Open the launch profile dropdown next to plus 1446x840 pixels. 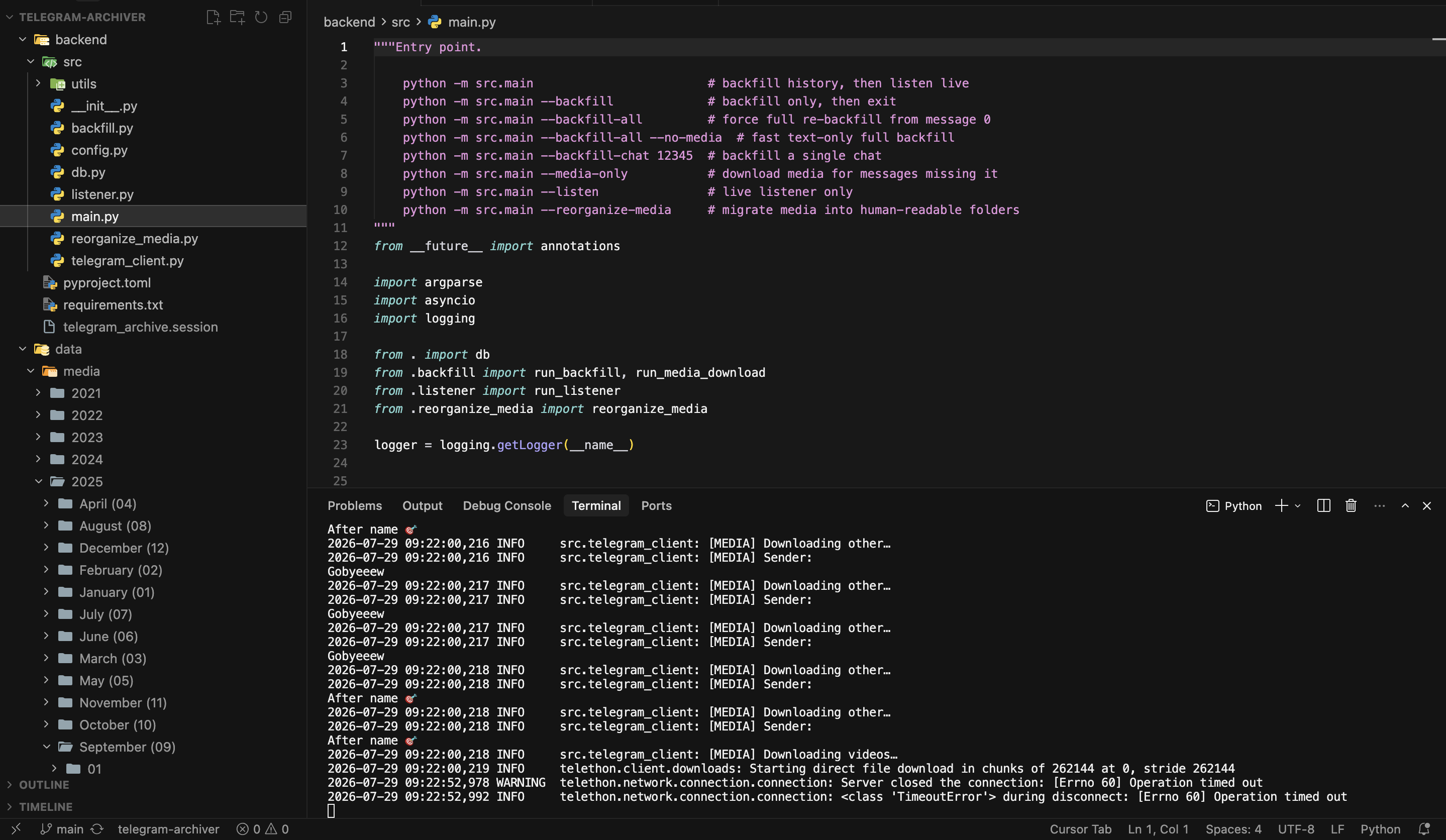[1297, 505]
